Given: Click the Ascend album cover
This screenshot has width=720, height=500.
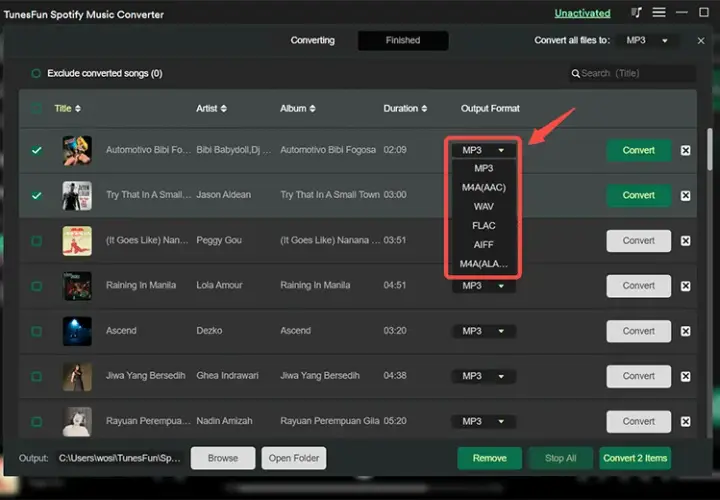Looking at the screenshot, I should [x=77, y=331].
